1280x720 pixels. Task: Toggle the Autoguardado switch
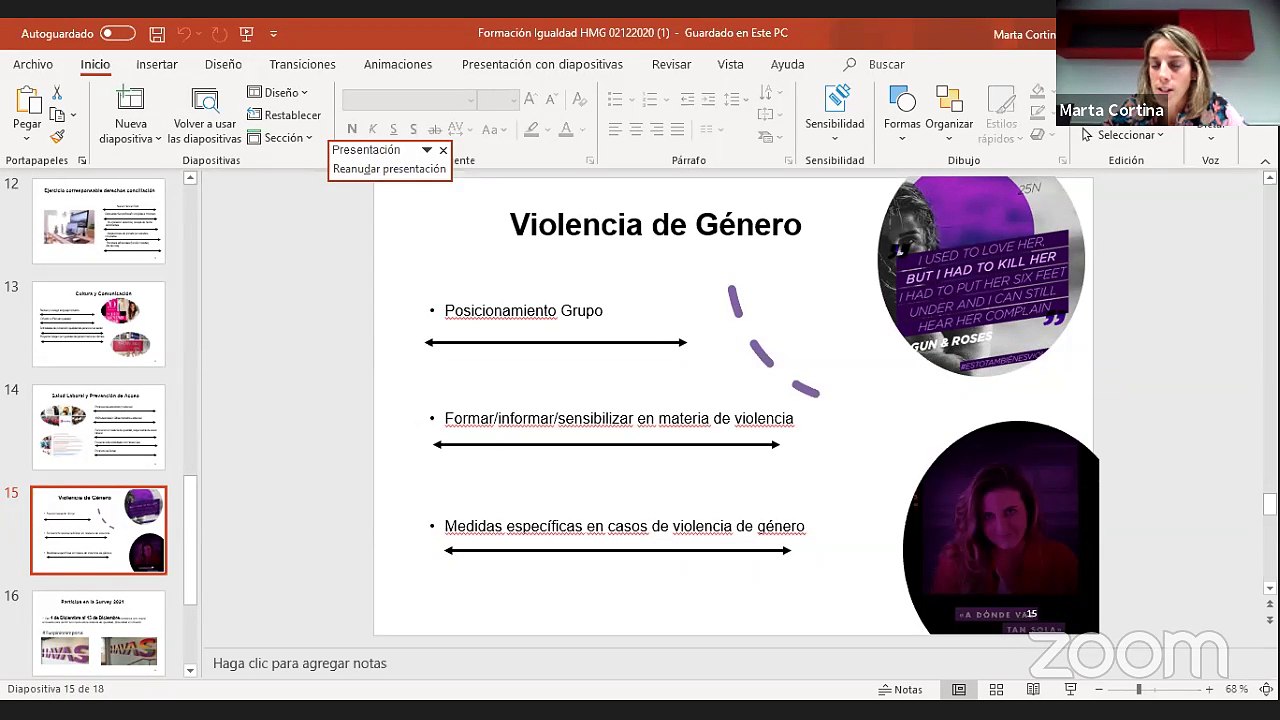point(117,34)
